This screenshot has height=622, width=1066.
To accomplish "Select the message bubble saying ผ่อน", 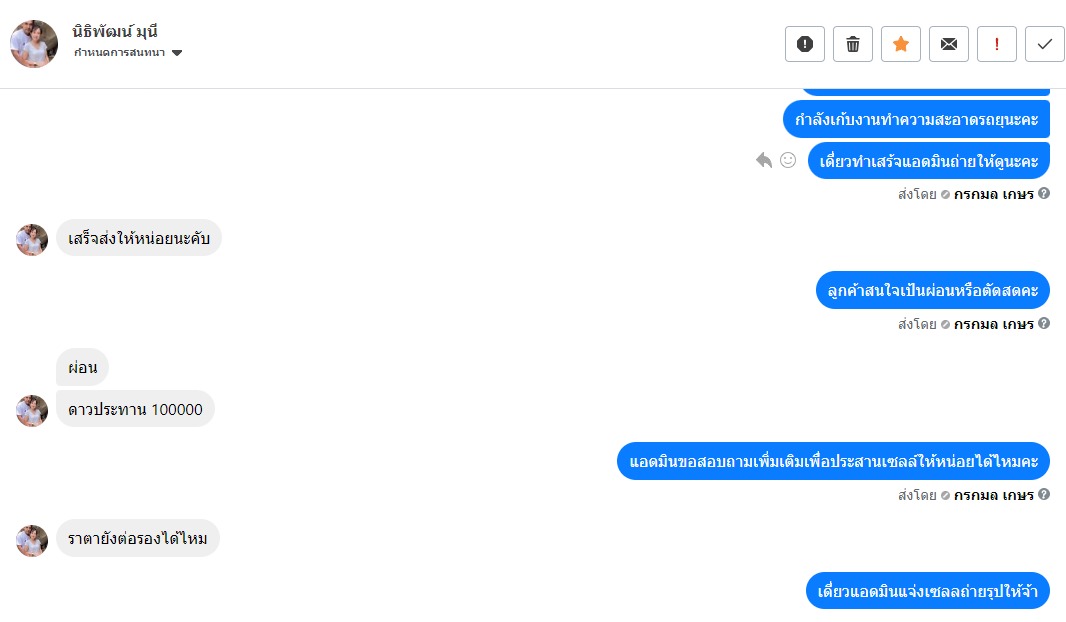I will [82, 368].
